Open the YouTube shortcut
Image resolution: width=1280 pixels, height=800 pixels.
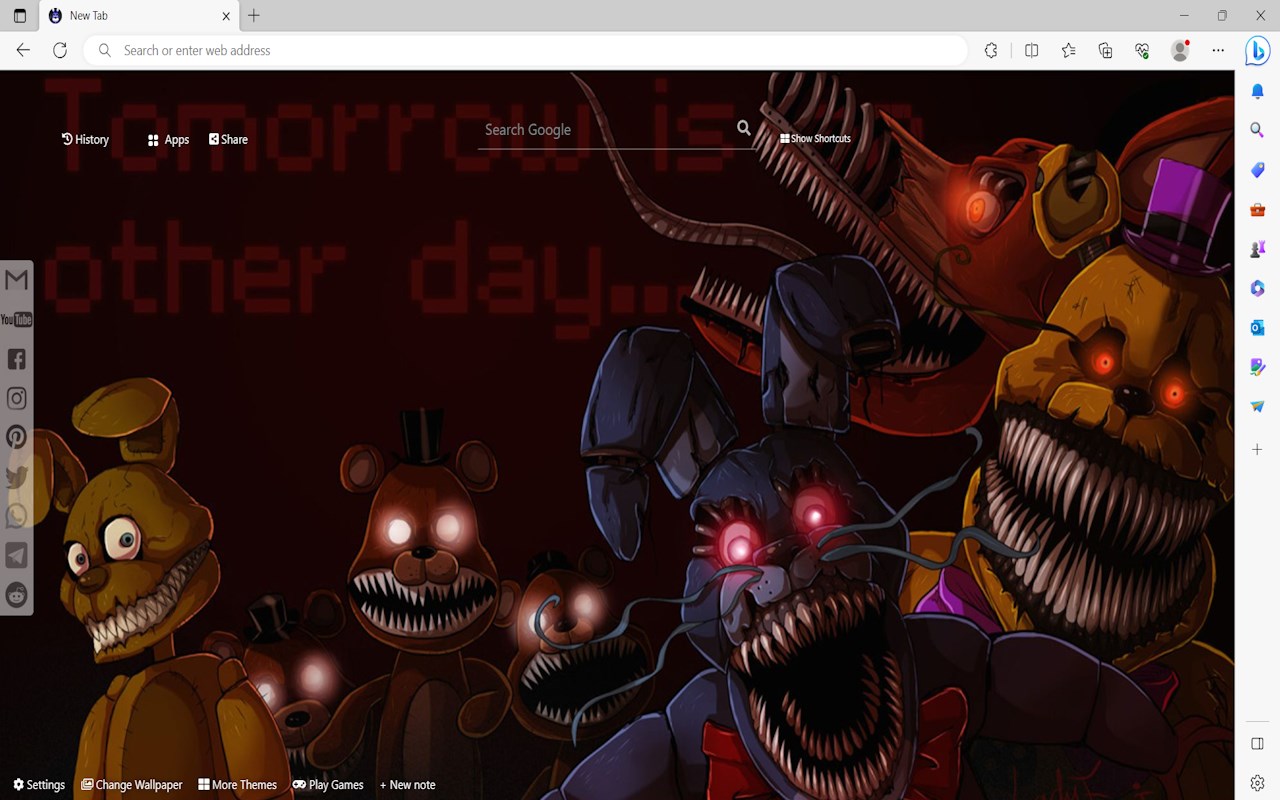pos(16,319)
